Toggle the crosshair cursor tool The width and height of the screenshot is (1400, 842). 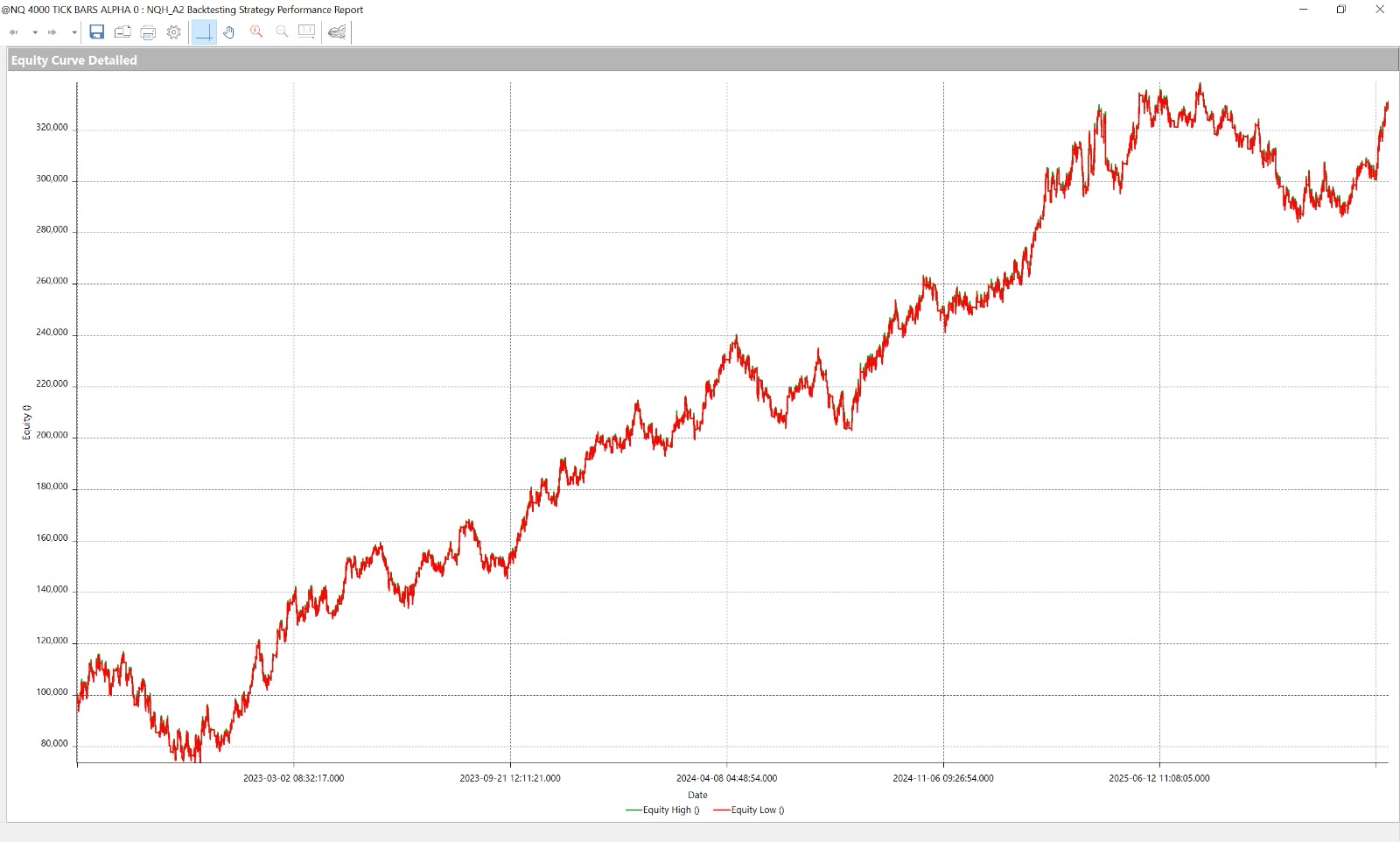tap(204, 32)
